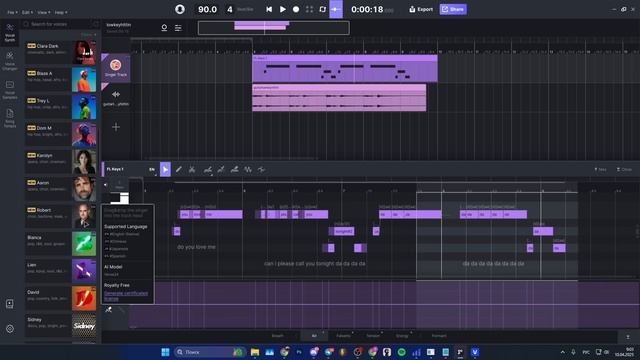Click the Export icon button
This screenshot has height=360, width=640.
(x=421, y=9)
